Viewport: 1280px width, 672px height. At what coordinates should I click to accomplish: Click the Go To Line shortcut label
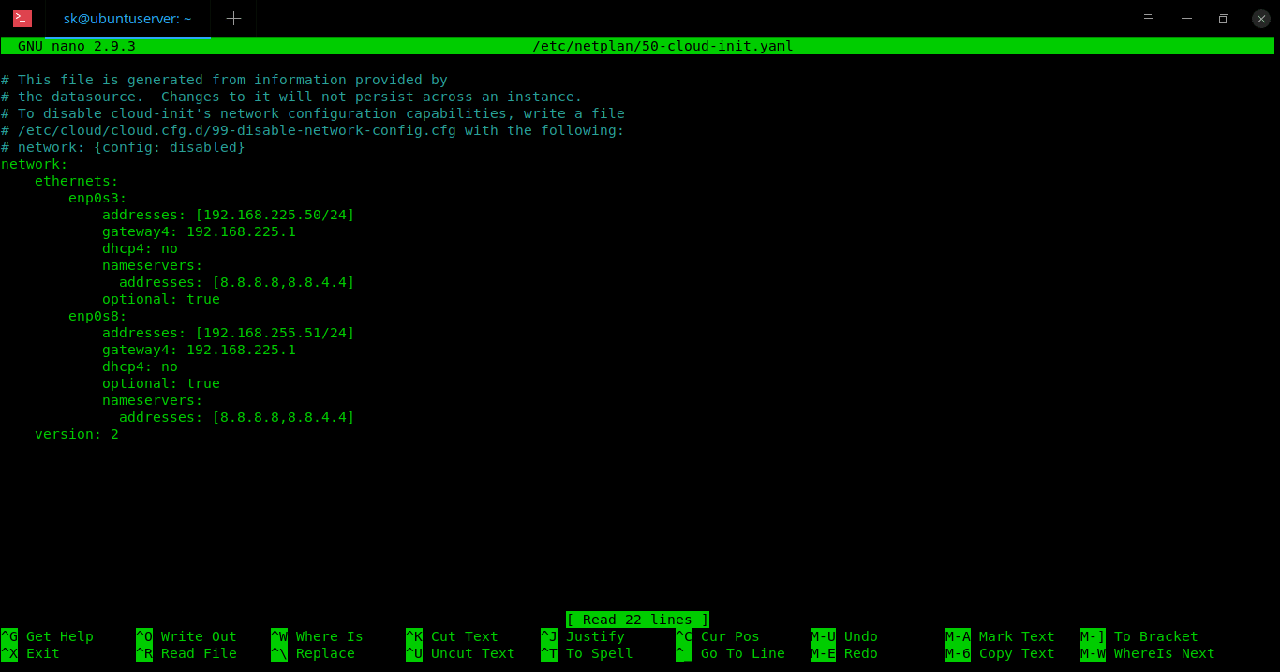[742, 654]
